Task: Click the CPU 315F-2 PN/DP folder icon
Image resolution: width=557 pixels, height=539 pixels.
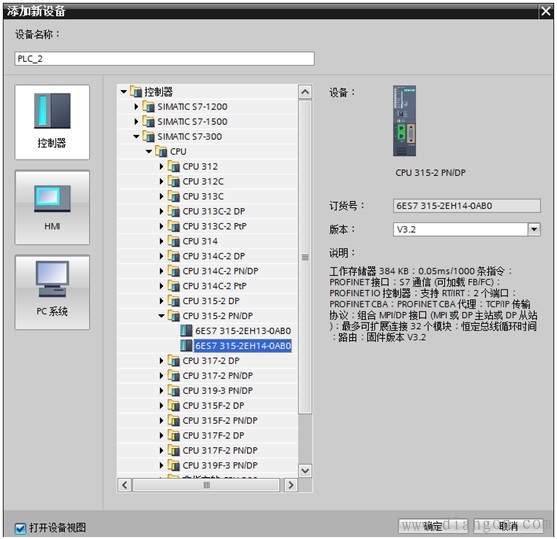Action: (173, 420)
